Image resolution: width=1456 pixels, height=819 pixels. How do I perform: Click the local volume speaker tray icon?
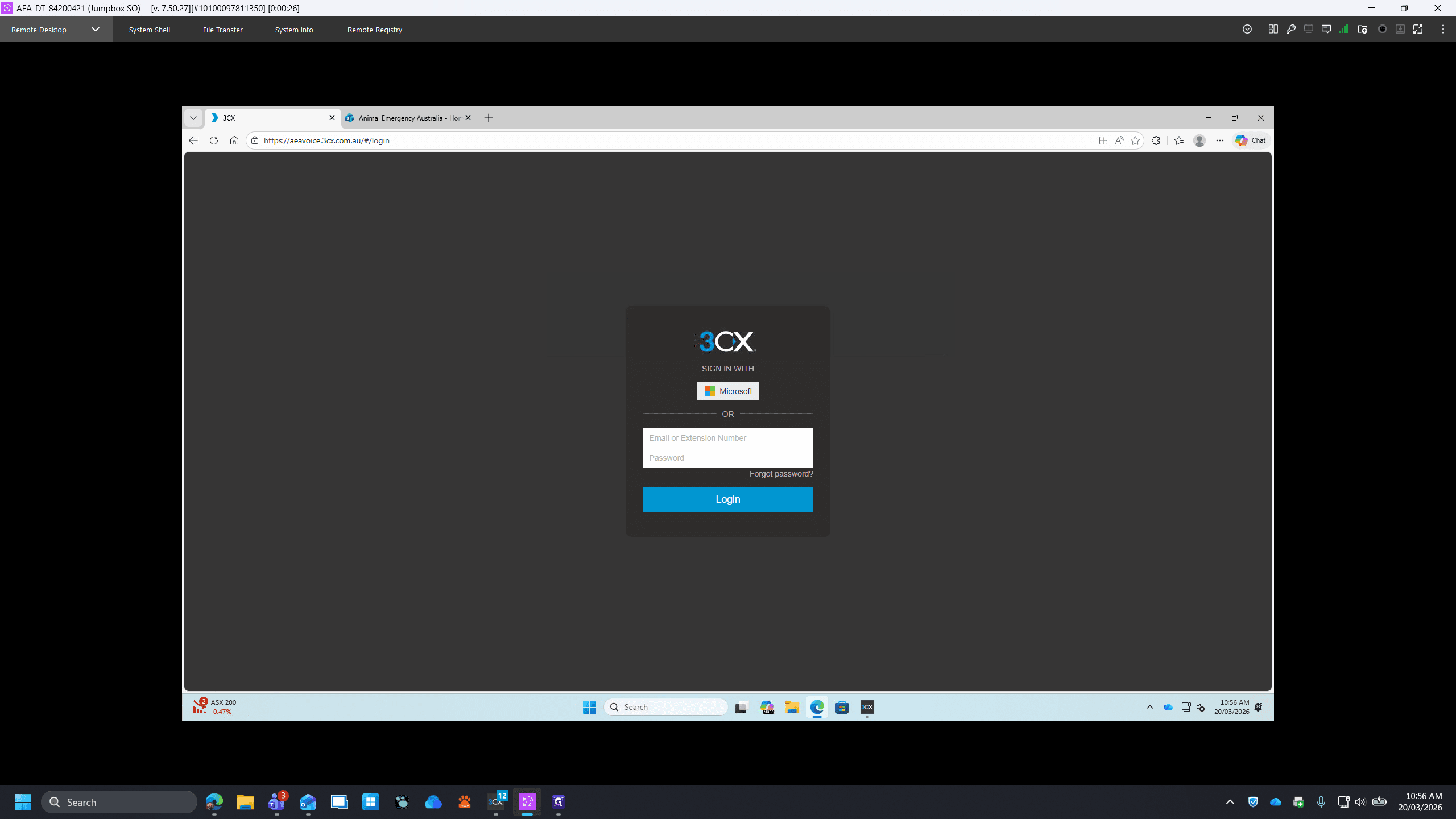point(1360,802)
